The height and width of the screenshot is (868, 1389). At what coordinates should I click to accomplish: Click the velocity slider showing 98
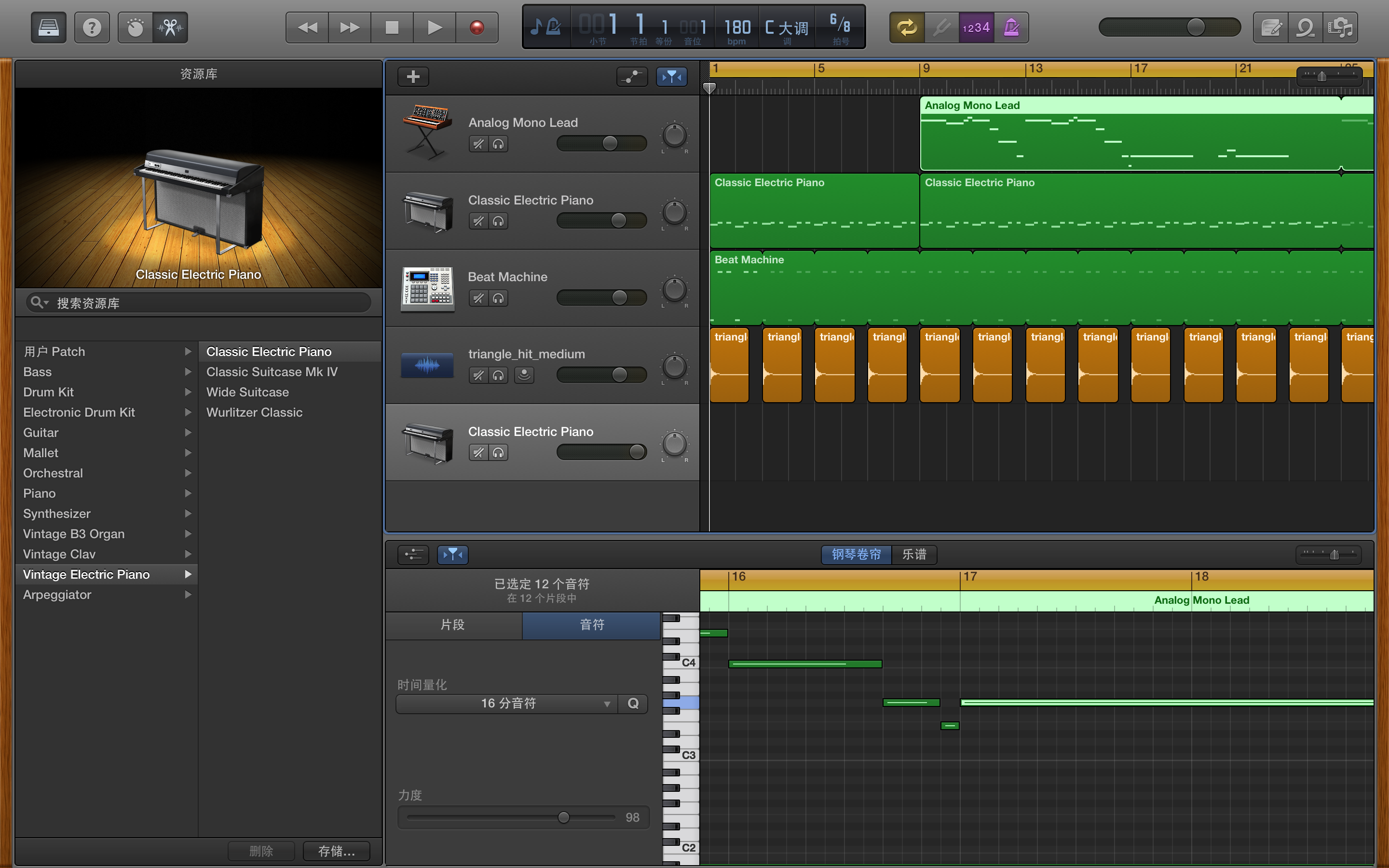(511, 817)
